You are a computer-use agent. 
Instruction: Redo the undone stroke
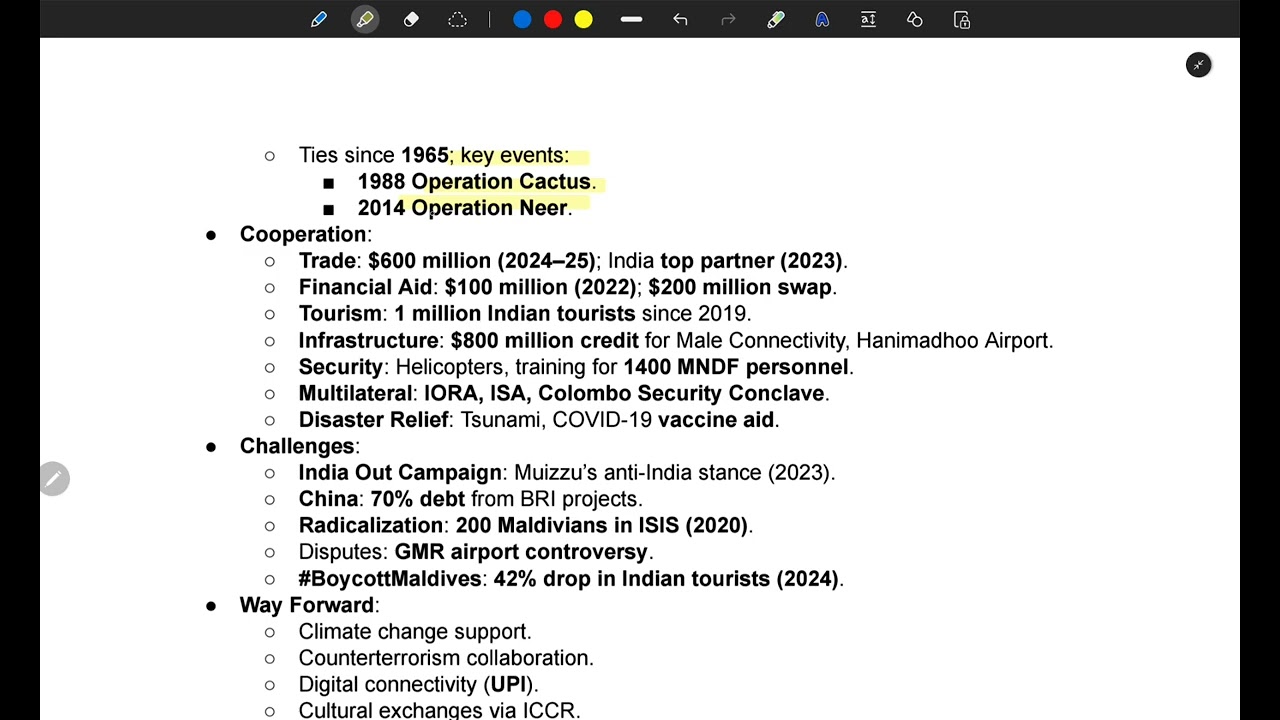pos(728,20)
